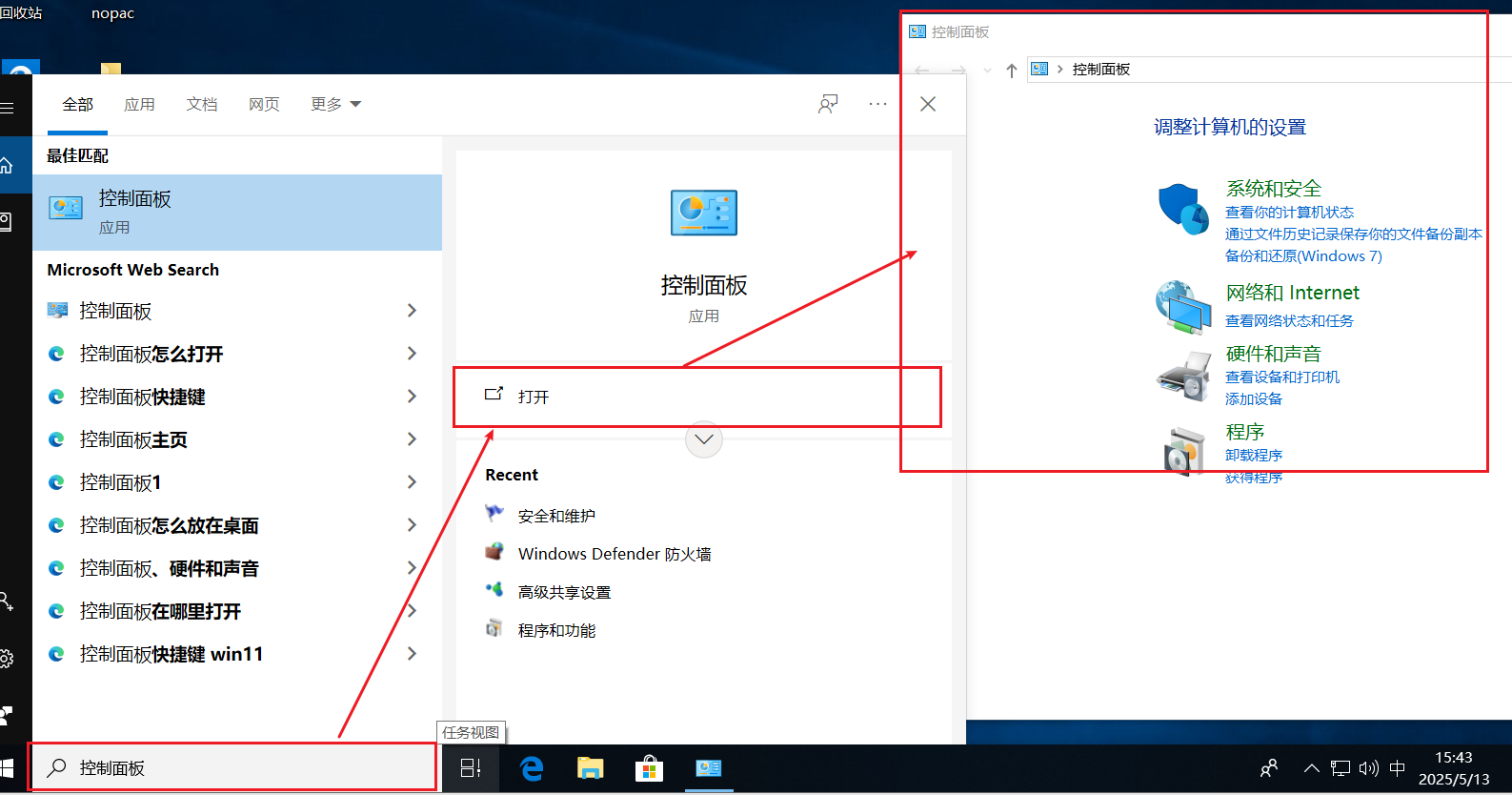1512x795 pixels.
Task: Open 查看你的计算机状态 link
Action: (1289, 213)
